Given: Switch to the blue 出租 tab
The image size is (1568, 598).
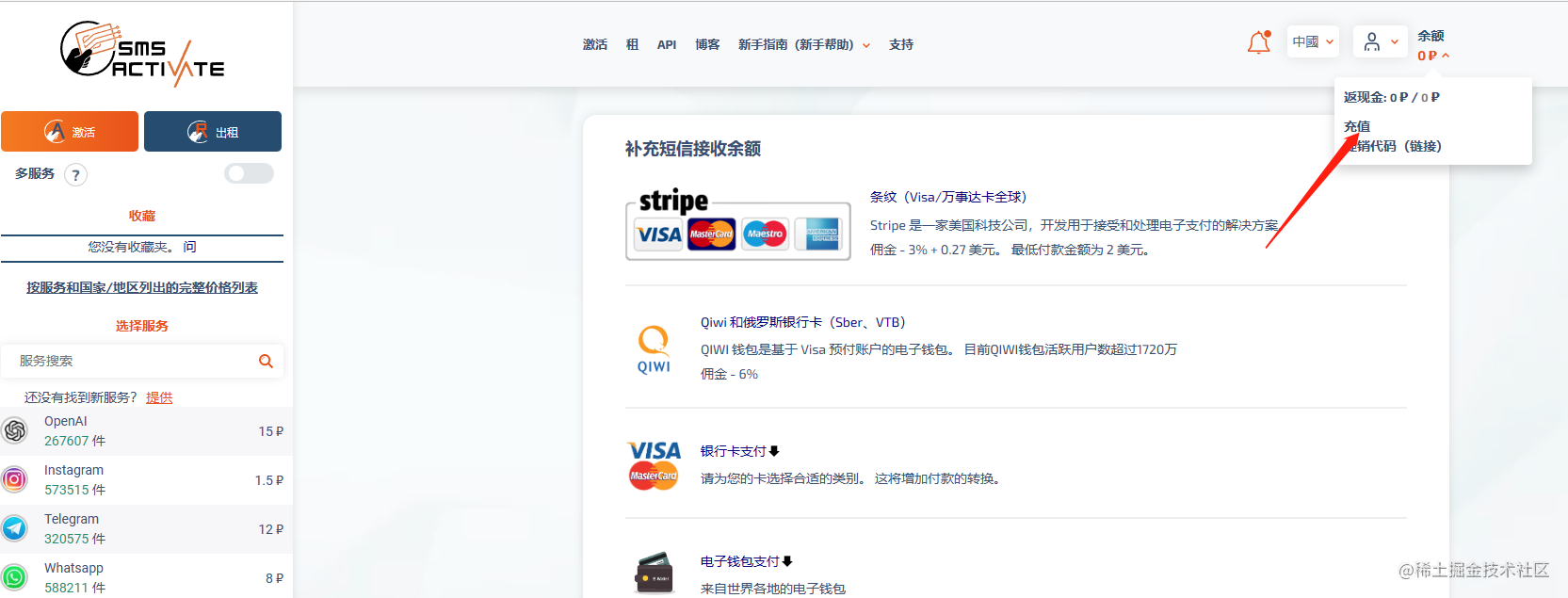Looking at the screenshot, I should point(213,131).
